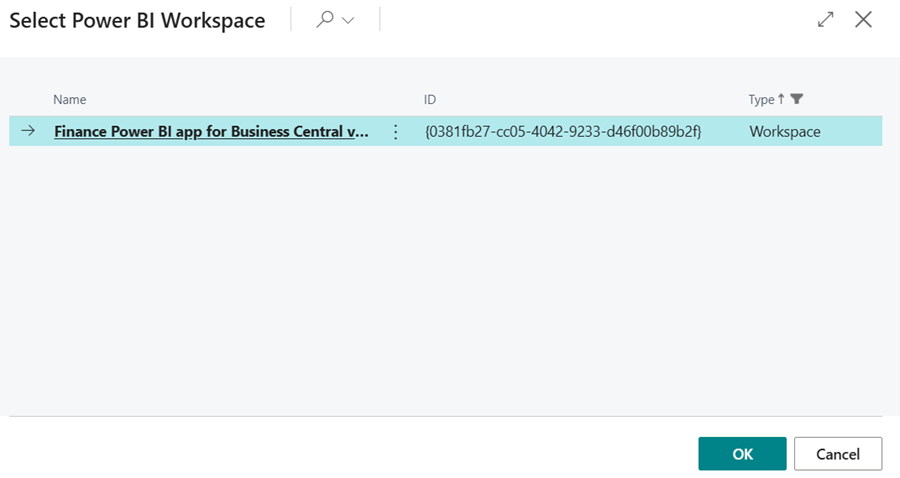
Task: Open the Finance Power BI app workspace link
Action: (212, 131)
